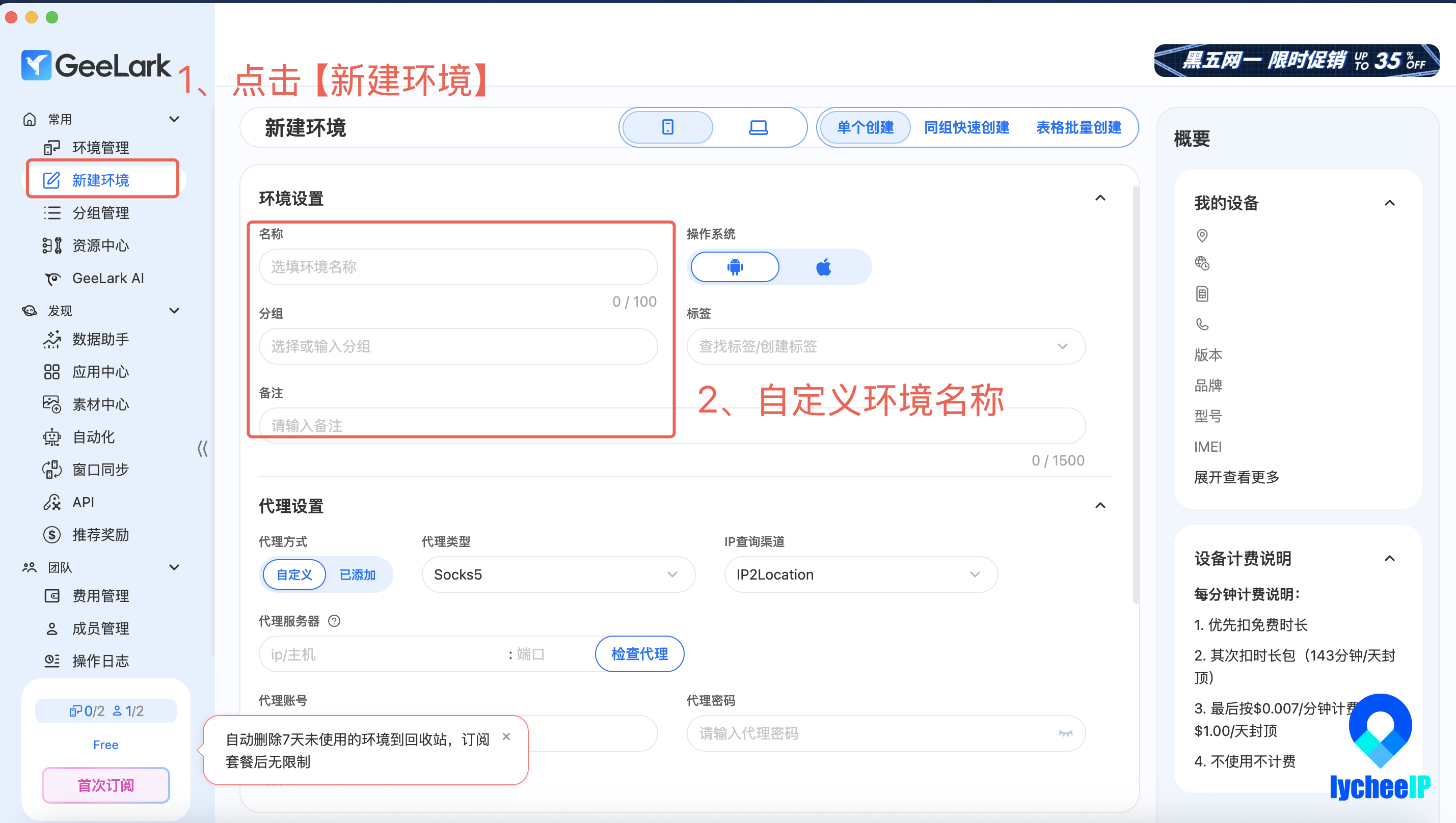
Task: Open 窗口同步 in sidebar
Action: [101, 470]
